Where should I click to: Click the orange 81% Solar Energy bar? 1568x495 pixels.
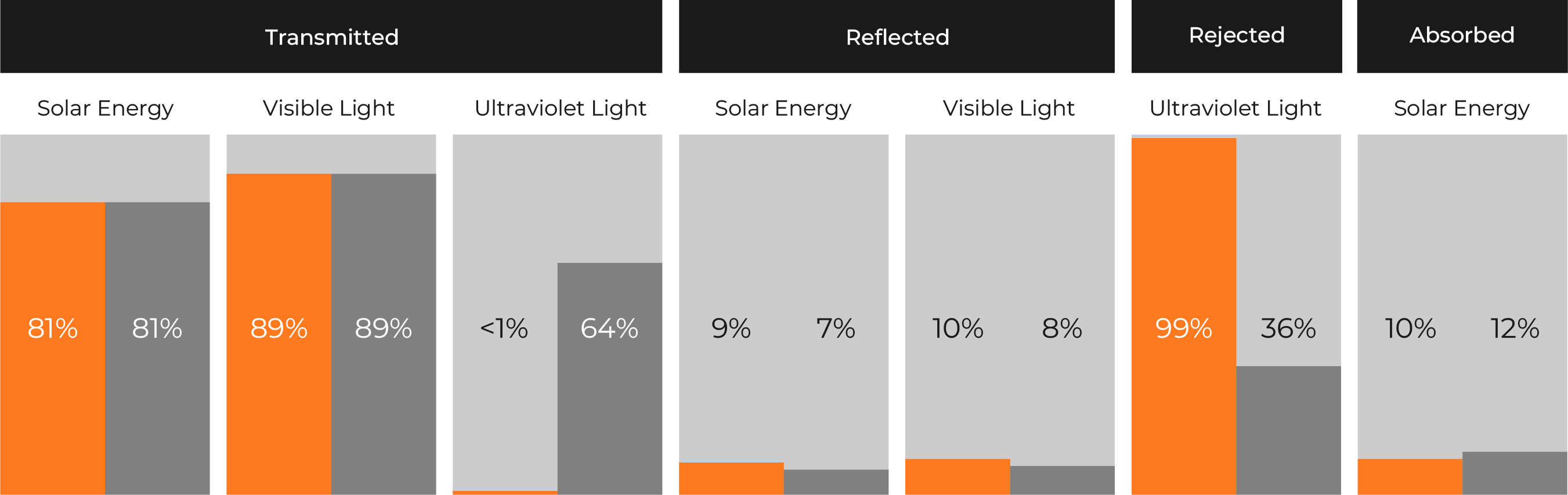[x=52, y=348]
